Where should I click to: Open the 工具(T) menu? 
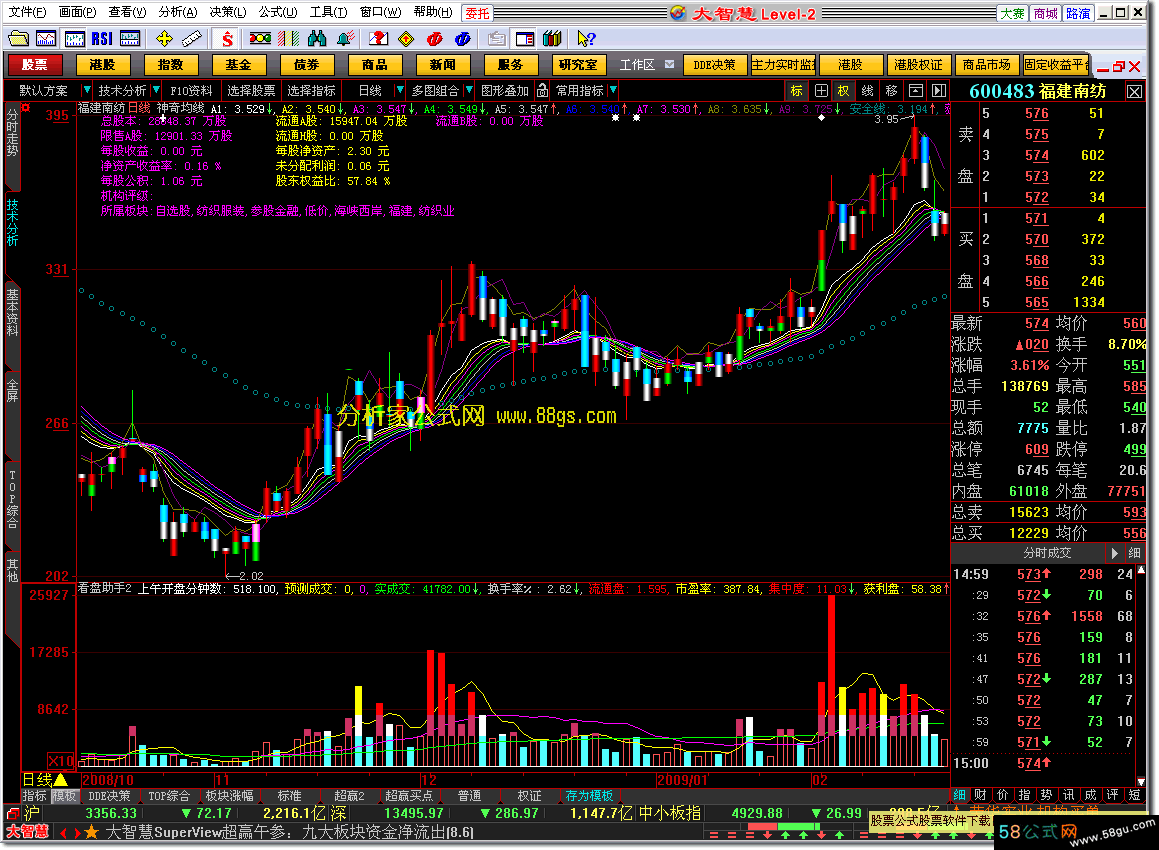(x=328, y=12)
